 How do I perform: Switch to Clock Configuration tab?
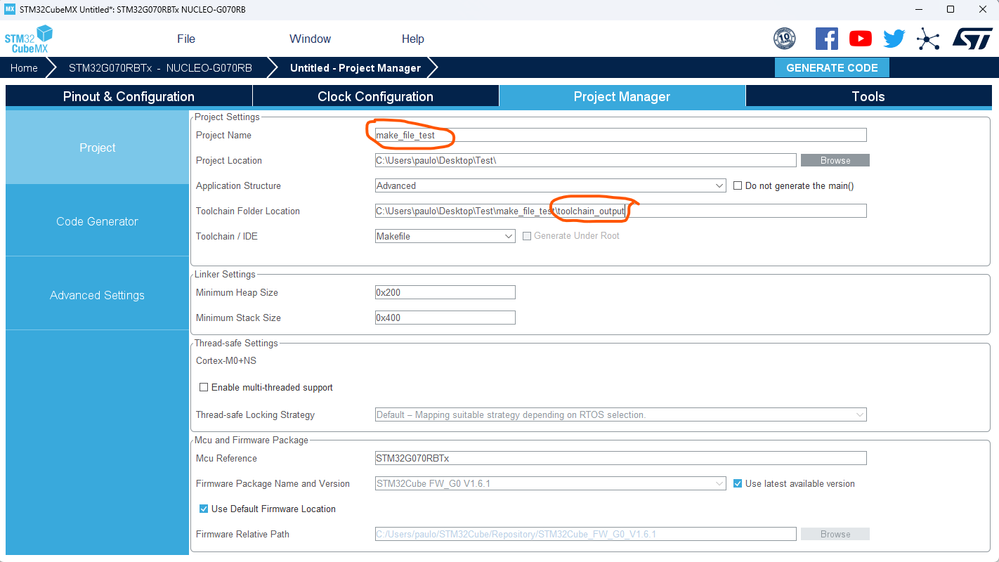point(375,96)
